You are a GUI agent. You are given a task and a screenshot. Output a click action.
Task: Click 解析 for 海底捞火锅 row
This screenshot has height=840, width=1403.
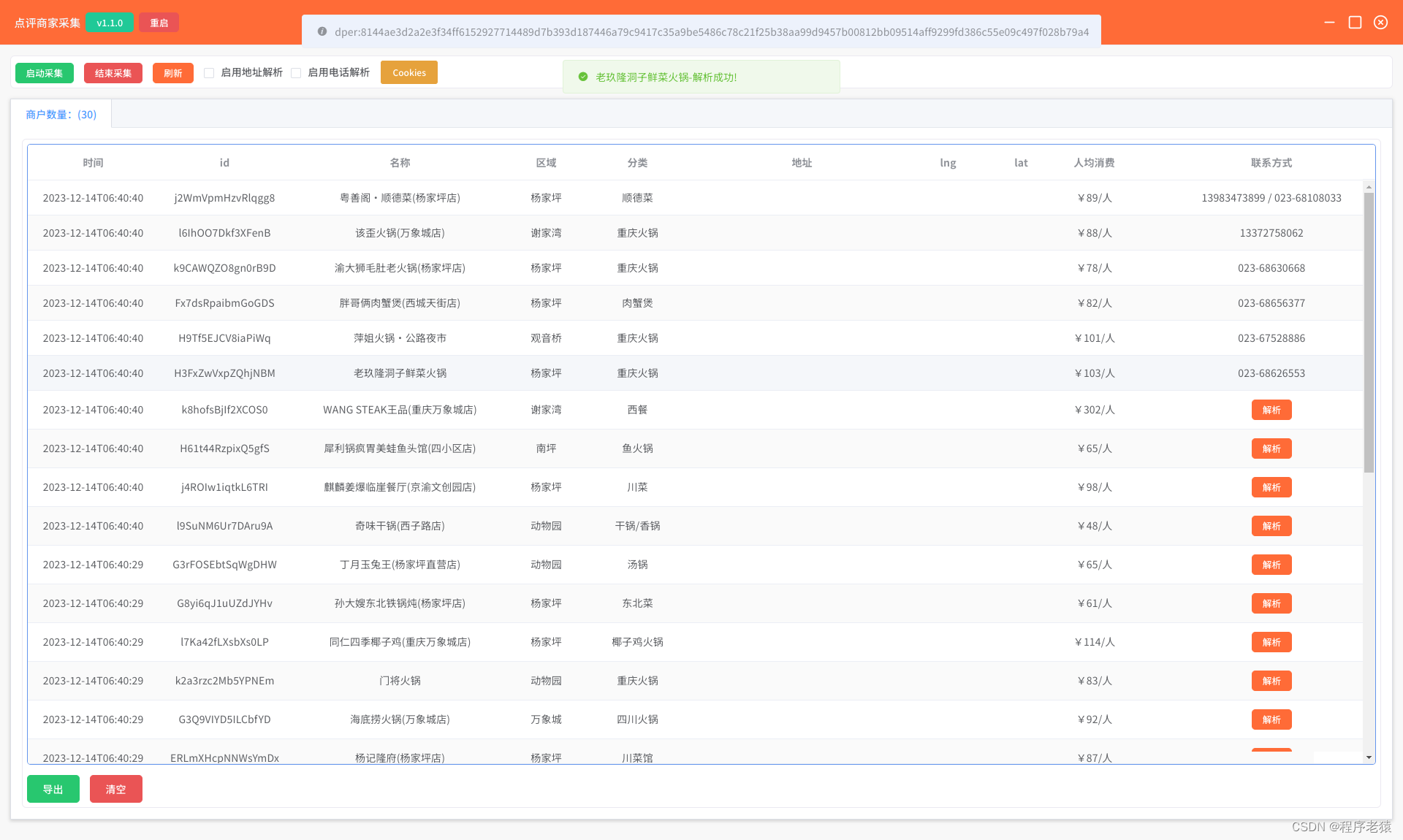coord(1271,719)
